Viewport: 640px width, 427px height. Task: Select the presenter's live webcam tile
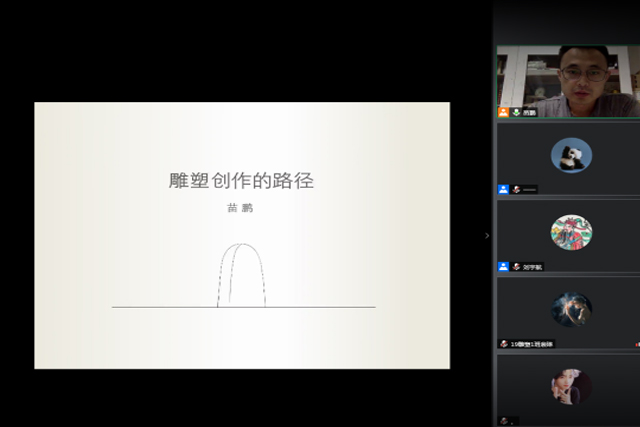[x=568, y=78]
